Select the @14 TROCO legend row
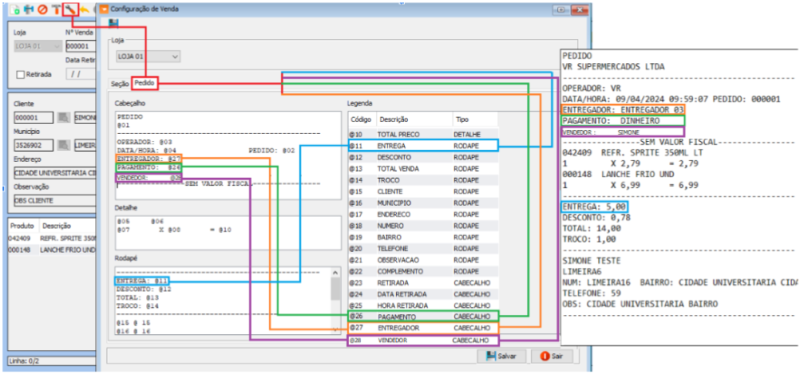Viewport: 800px width, 374px height. [x=423, y=180]
